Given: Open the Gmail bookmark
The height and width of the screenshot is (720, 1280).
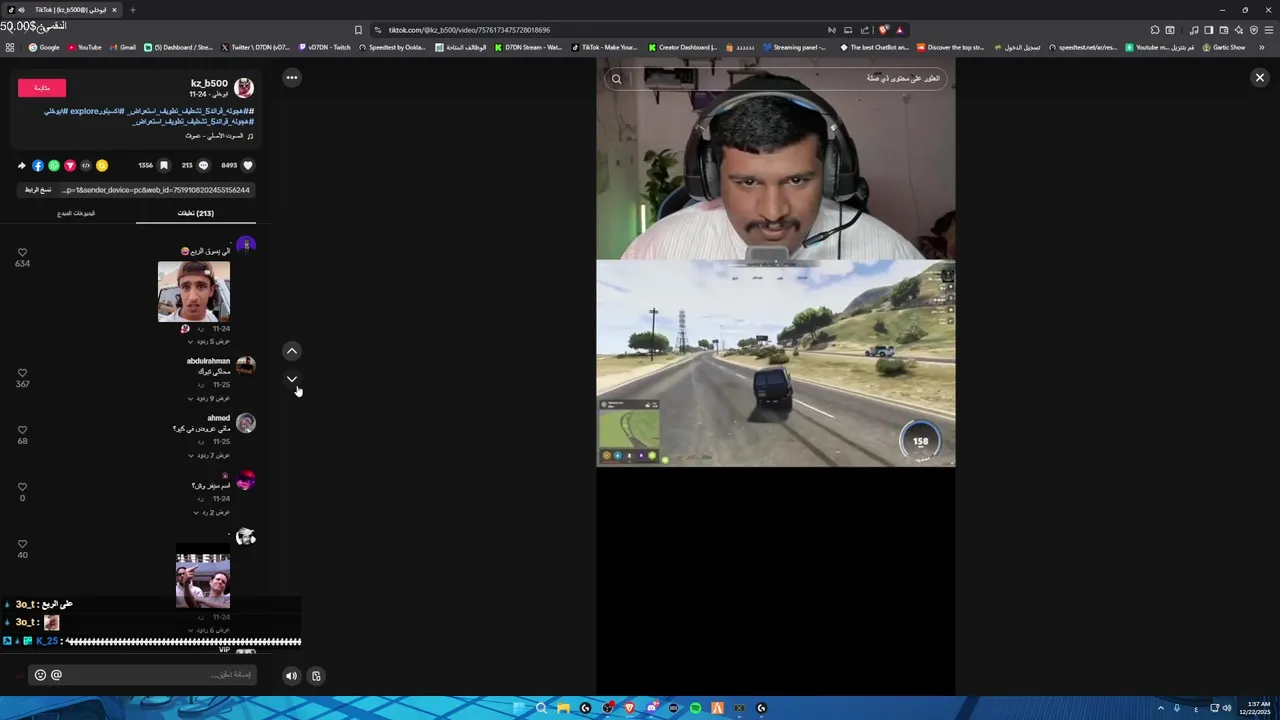Looking at the screenshot, I should click(123, 47).
